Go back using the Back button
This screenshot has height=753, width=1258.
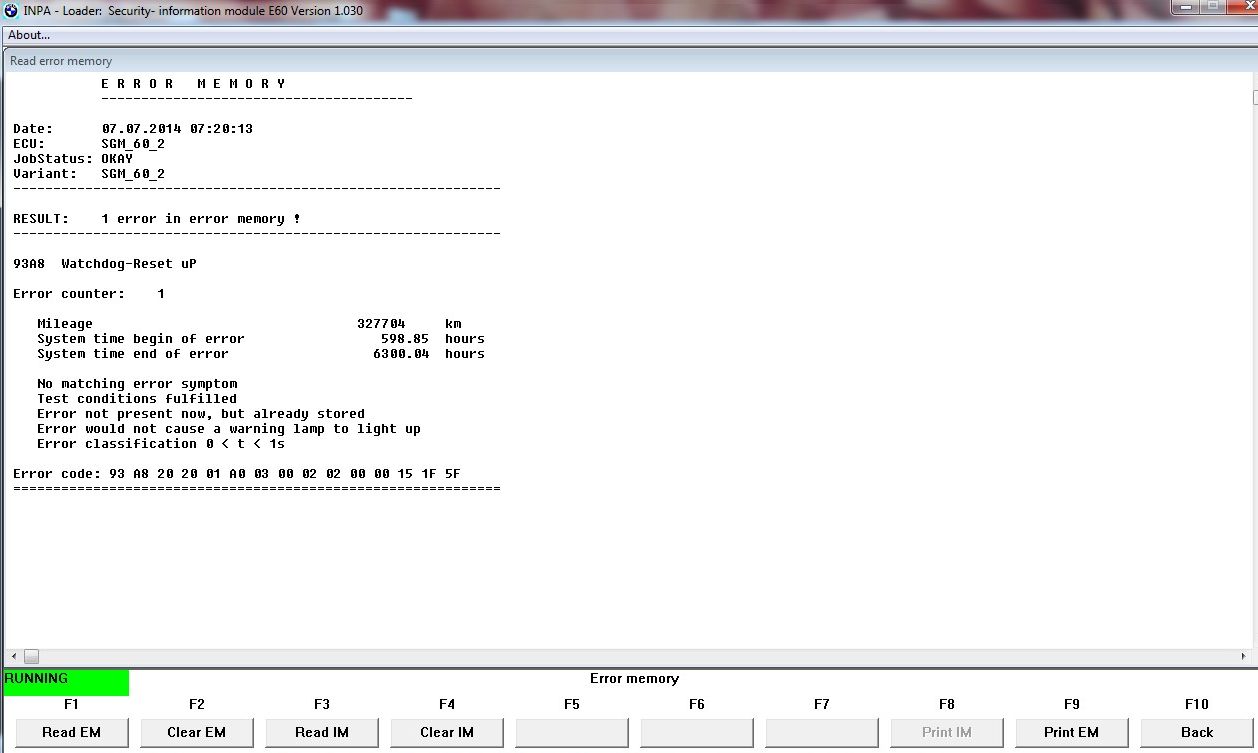pos(1196,732)
